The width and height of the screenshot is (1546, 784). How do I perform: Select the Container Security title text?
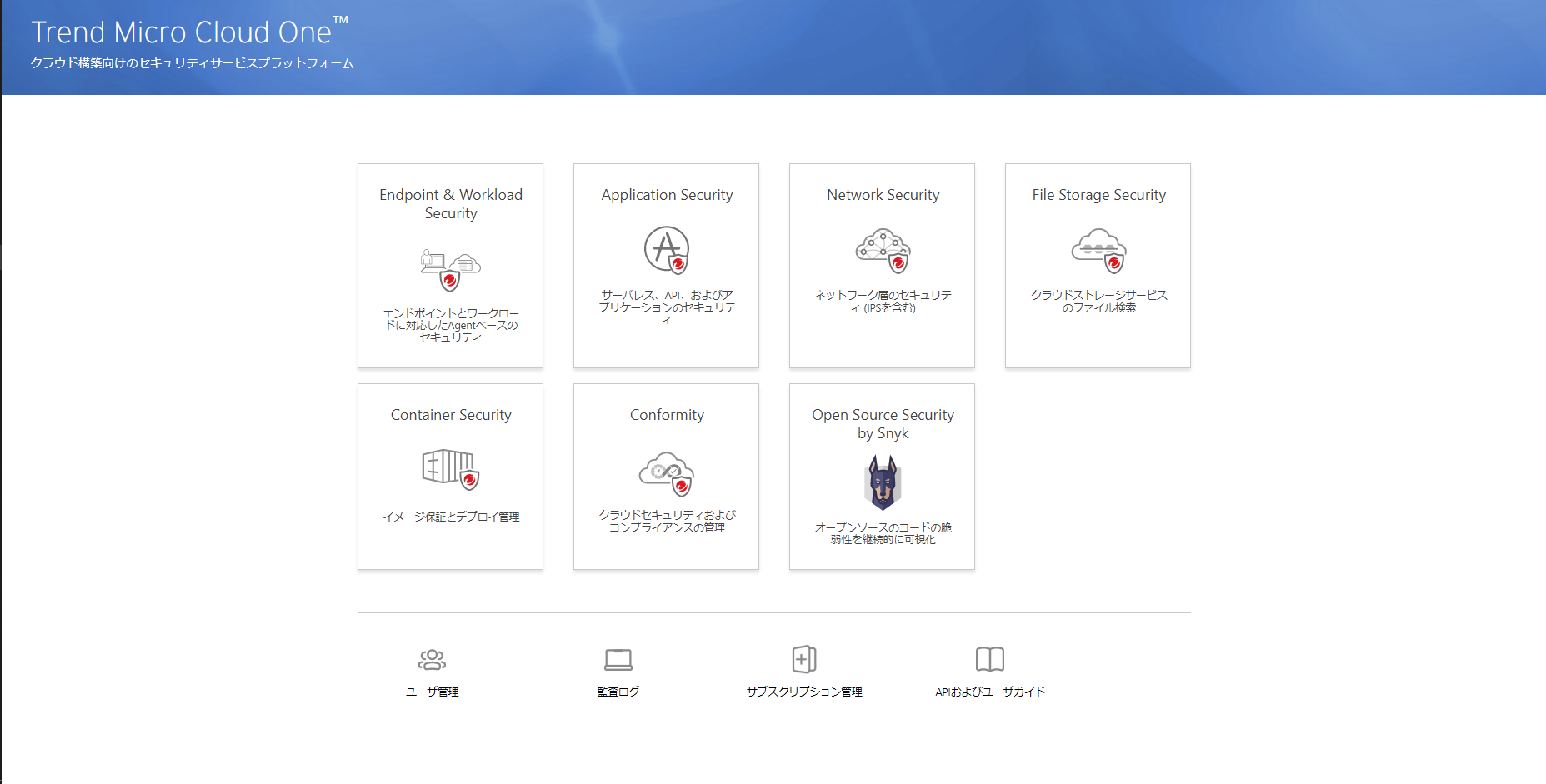tap(451, 415)
